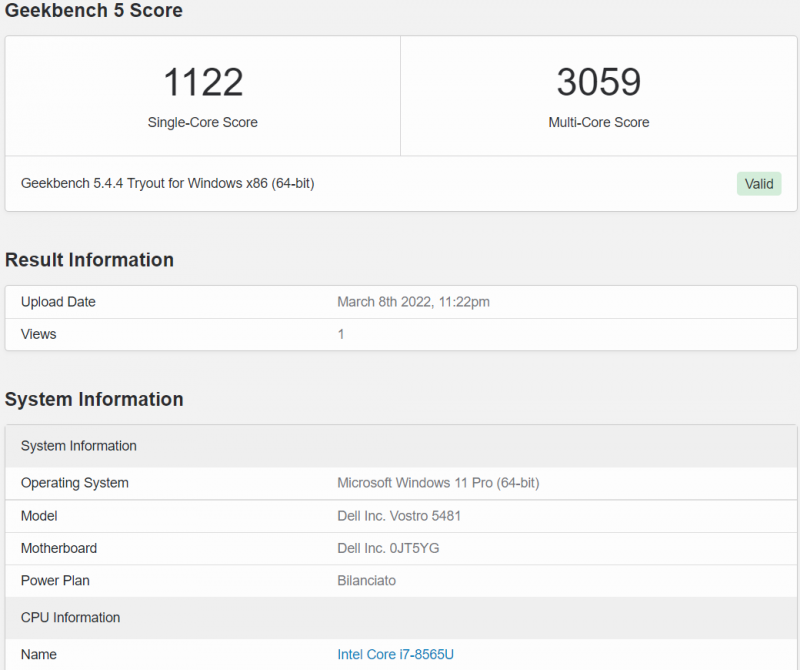Select the Result Information heading
Image resolution: width=800 pixels, height=670 pixels.
pyautogui.click(x=89, y=260)
